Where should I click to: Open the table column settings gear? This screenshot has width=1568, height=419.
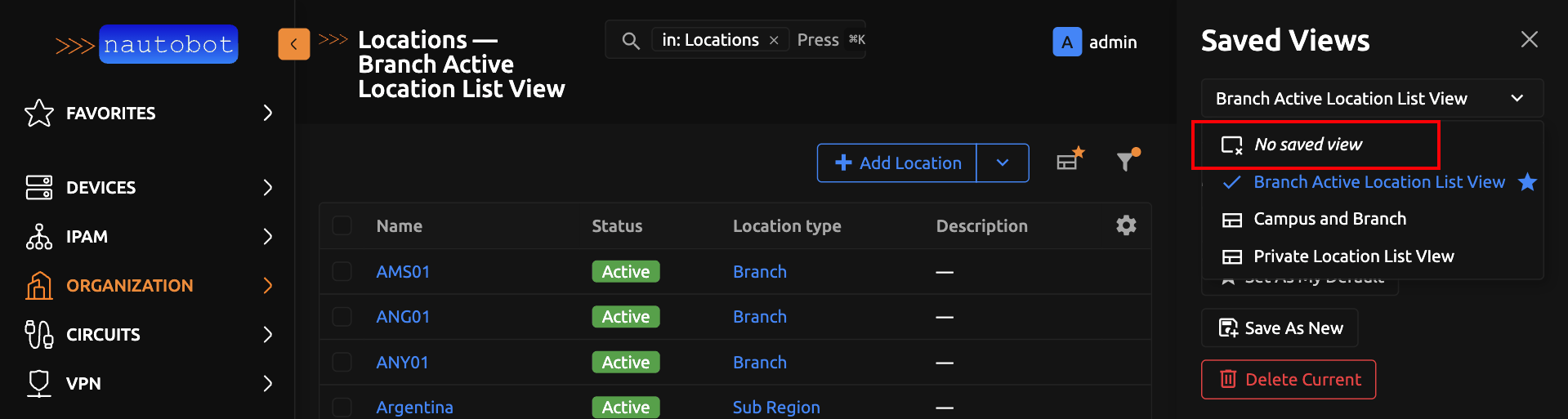tap(1126, 225)
